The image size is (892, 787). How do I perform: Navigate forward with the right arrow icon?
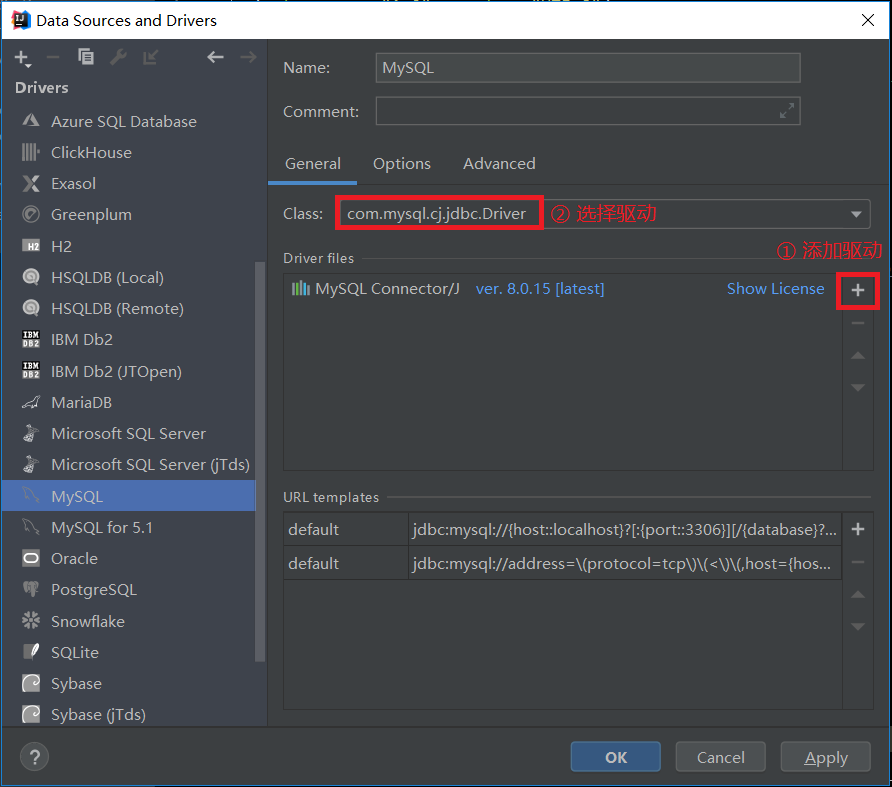pos(248,57)
